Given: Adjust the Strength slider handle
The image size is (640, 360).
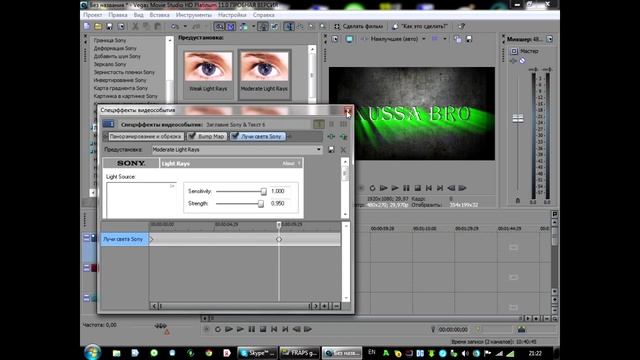Looking at the screenshot, I should (x=261, y=204).
